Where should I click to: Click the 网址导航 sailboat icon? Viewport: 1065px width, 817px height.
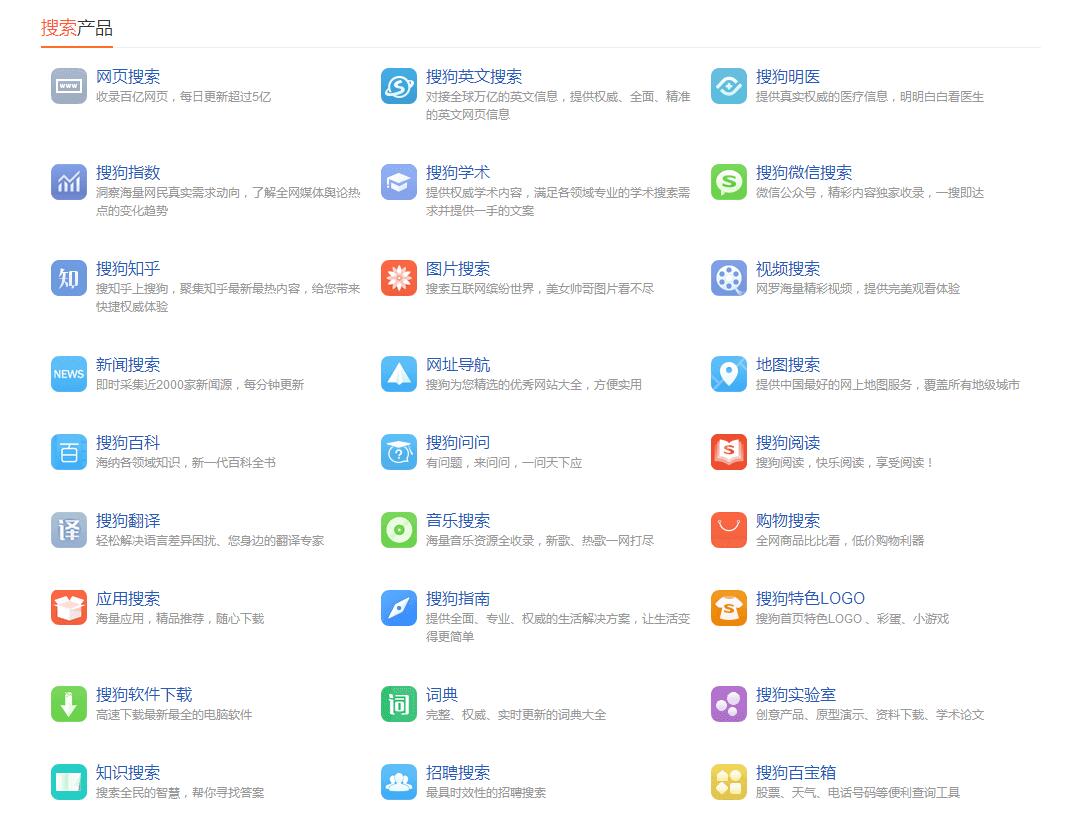[x=399, y=374]
